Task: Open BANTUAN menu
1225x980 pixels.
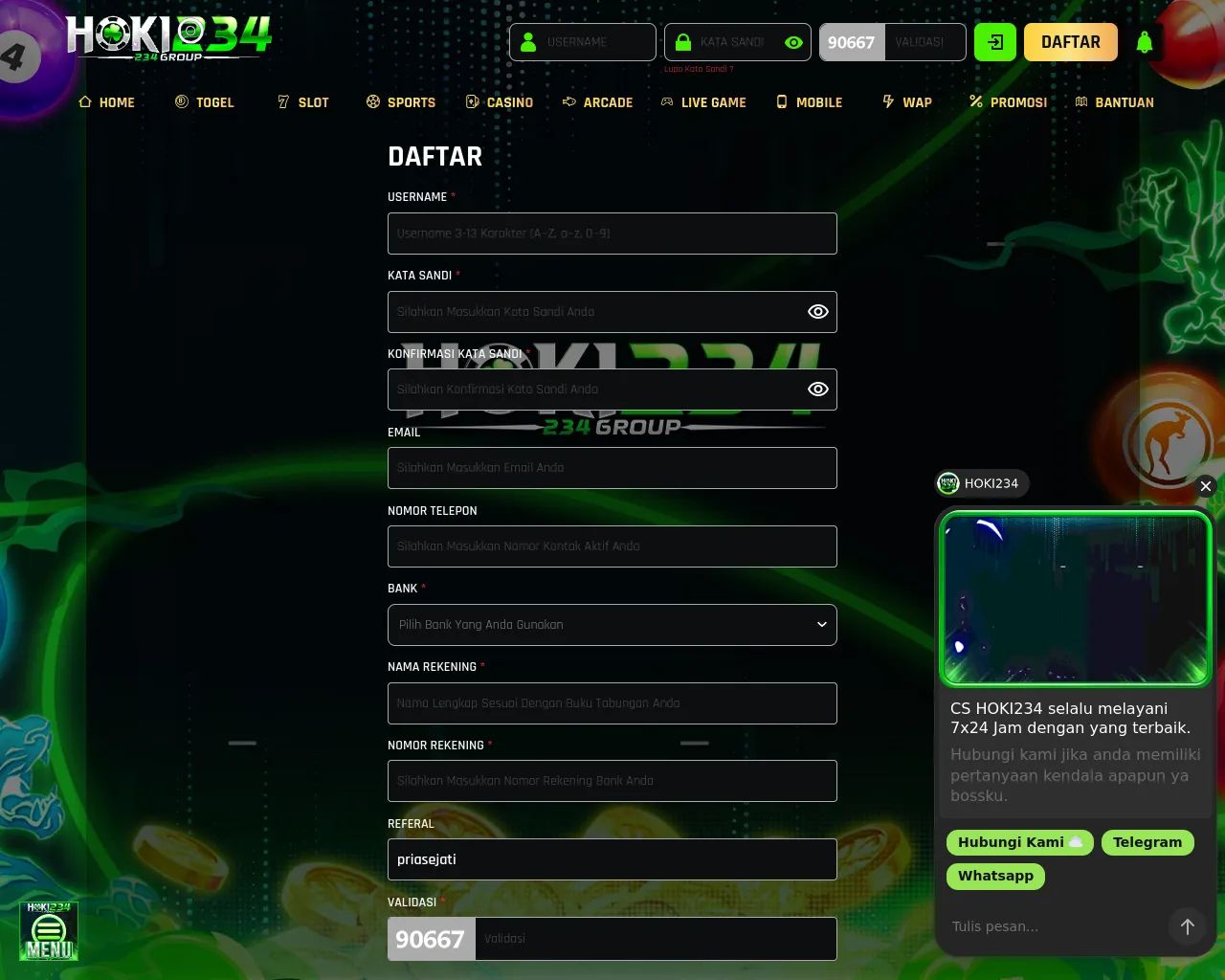Action: [x=1115, y=102]
